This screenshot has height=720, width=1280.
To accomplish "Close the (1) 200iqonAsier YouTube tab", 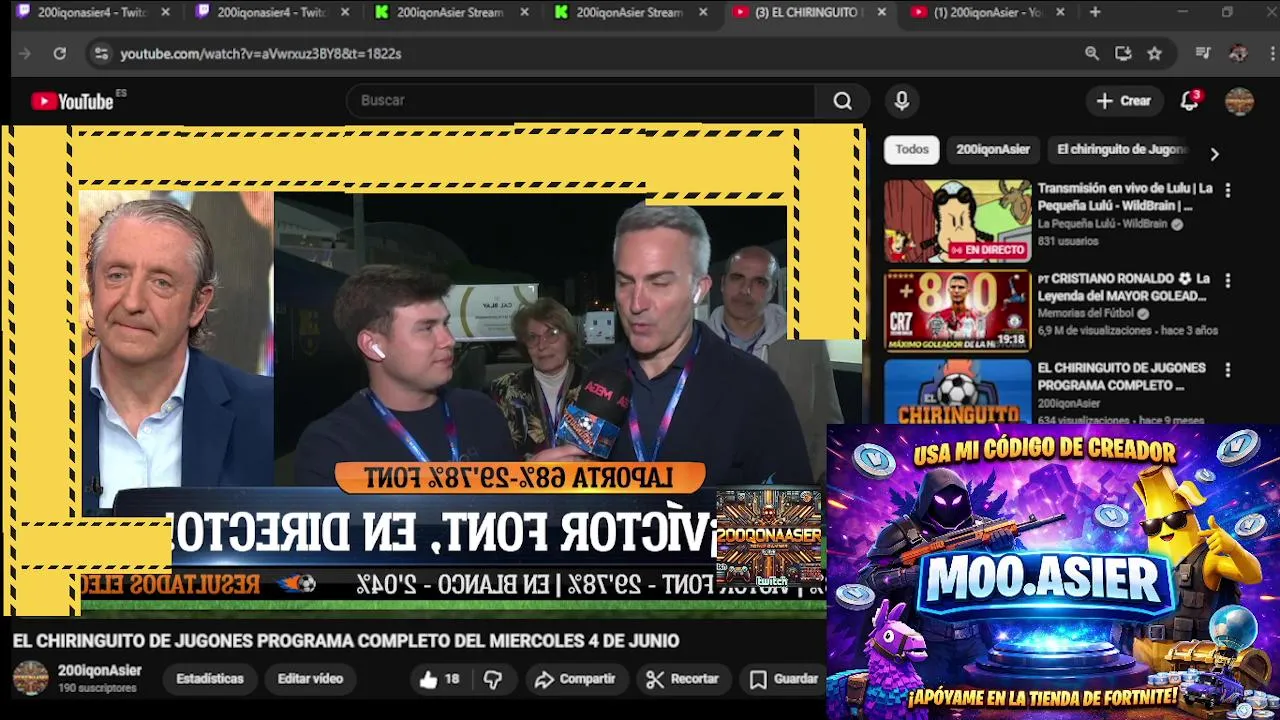I will click(1060, 12).
